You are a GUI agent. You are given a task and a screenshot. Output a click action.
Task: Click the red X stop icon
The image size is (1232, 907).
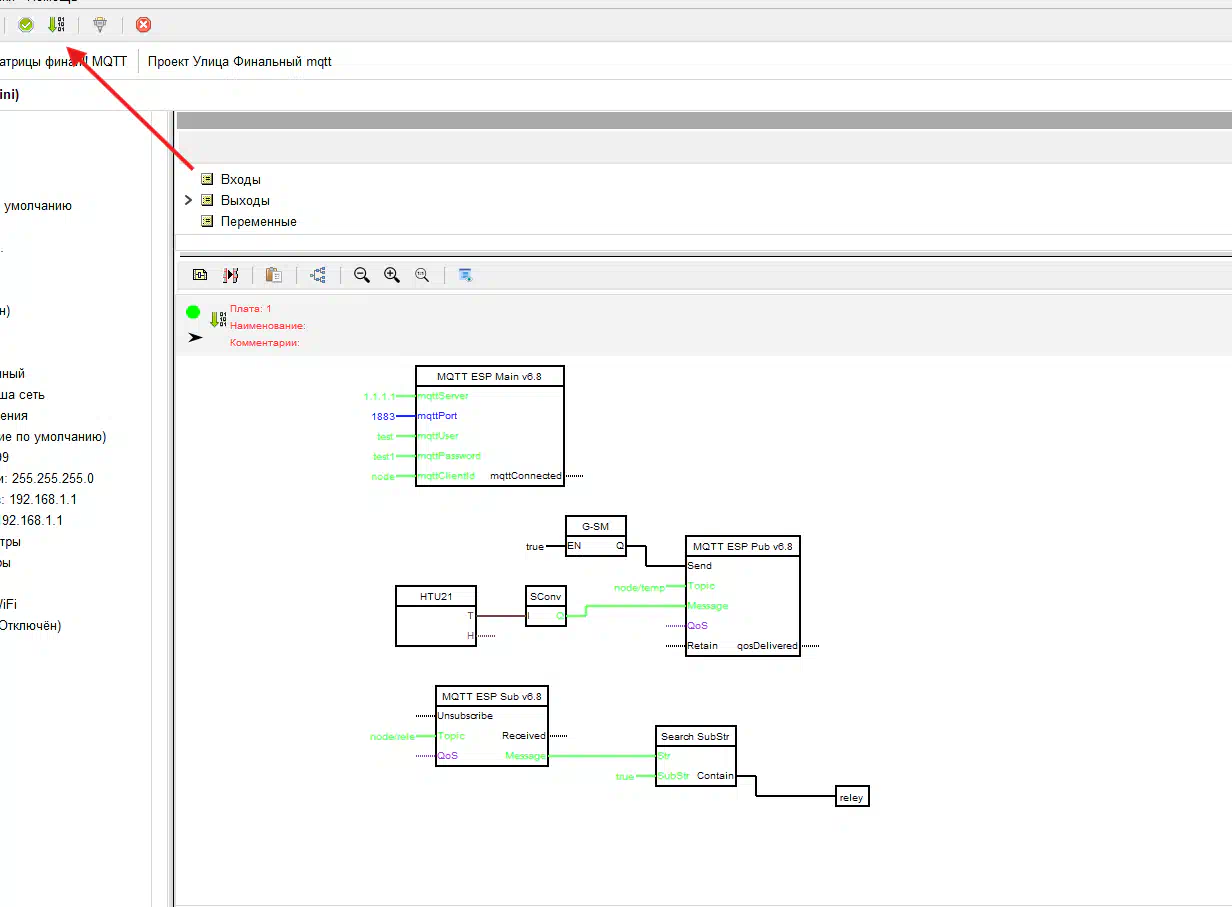(x=144, y=24)
